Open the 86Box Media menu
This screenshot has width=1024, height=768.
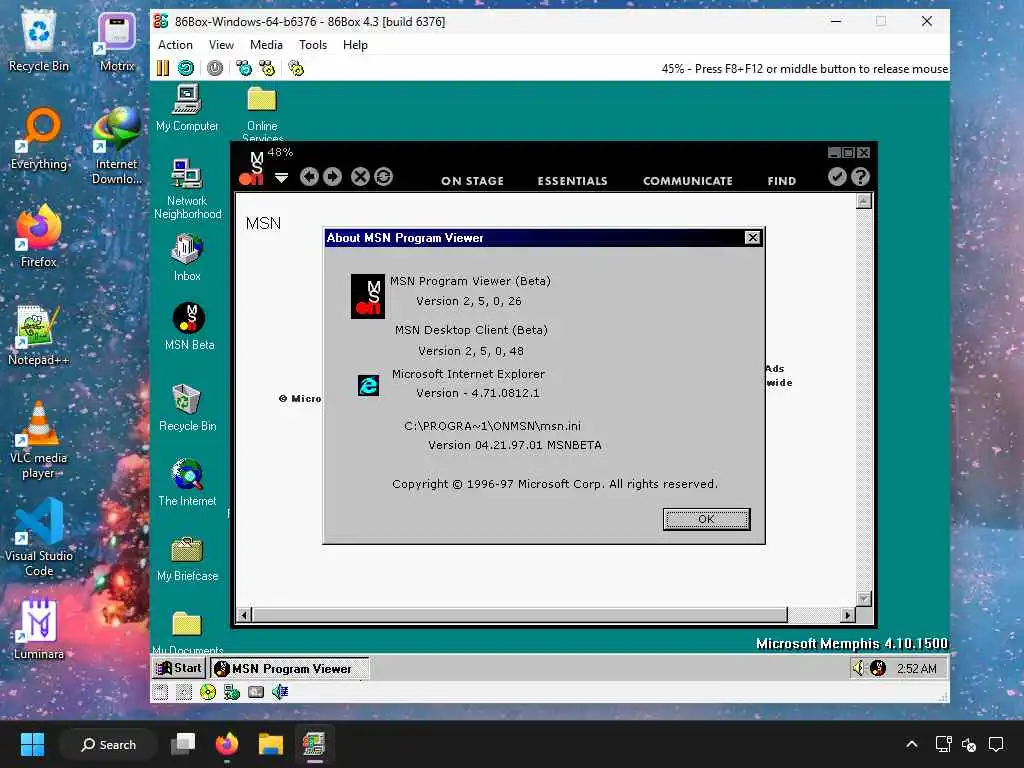tap(266, 45)
